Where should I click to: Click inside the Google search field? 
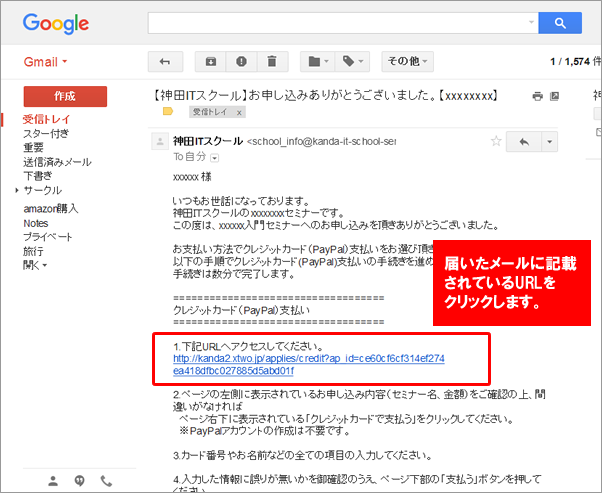tap(338, 23)
